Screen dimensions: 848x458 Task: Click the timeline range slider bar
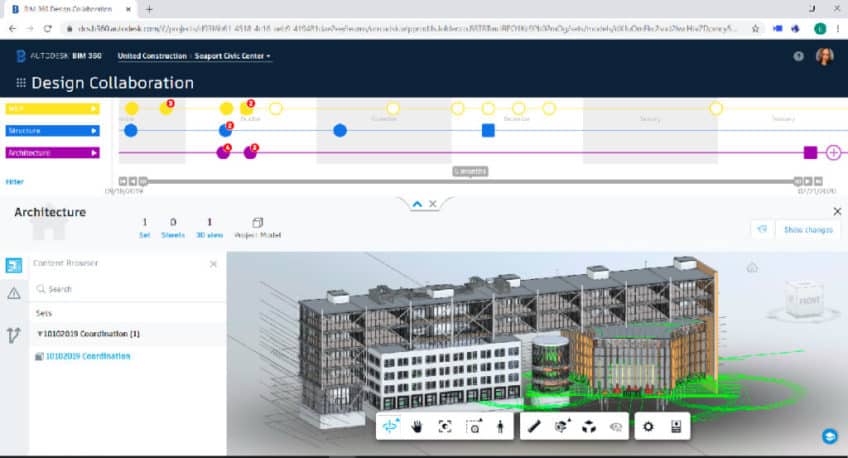click(x=470, y=182)
